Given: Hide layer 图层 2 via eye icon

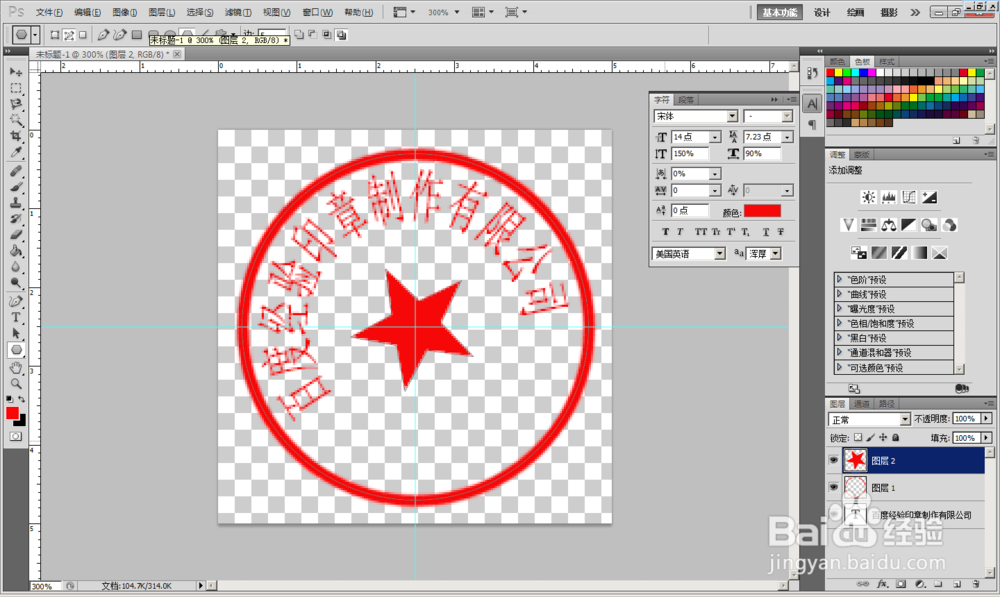Looking at the screenshot, I should [x=834, y=461].
